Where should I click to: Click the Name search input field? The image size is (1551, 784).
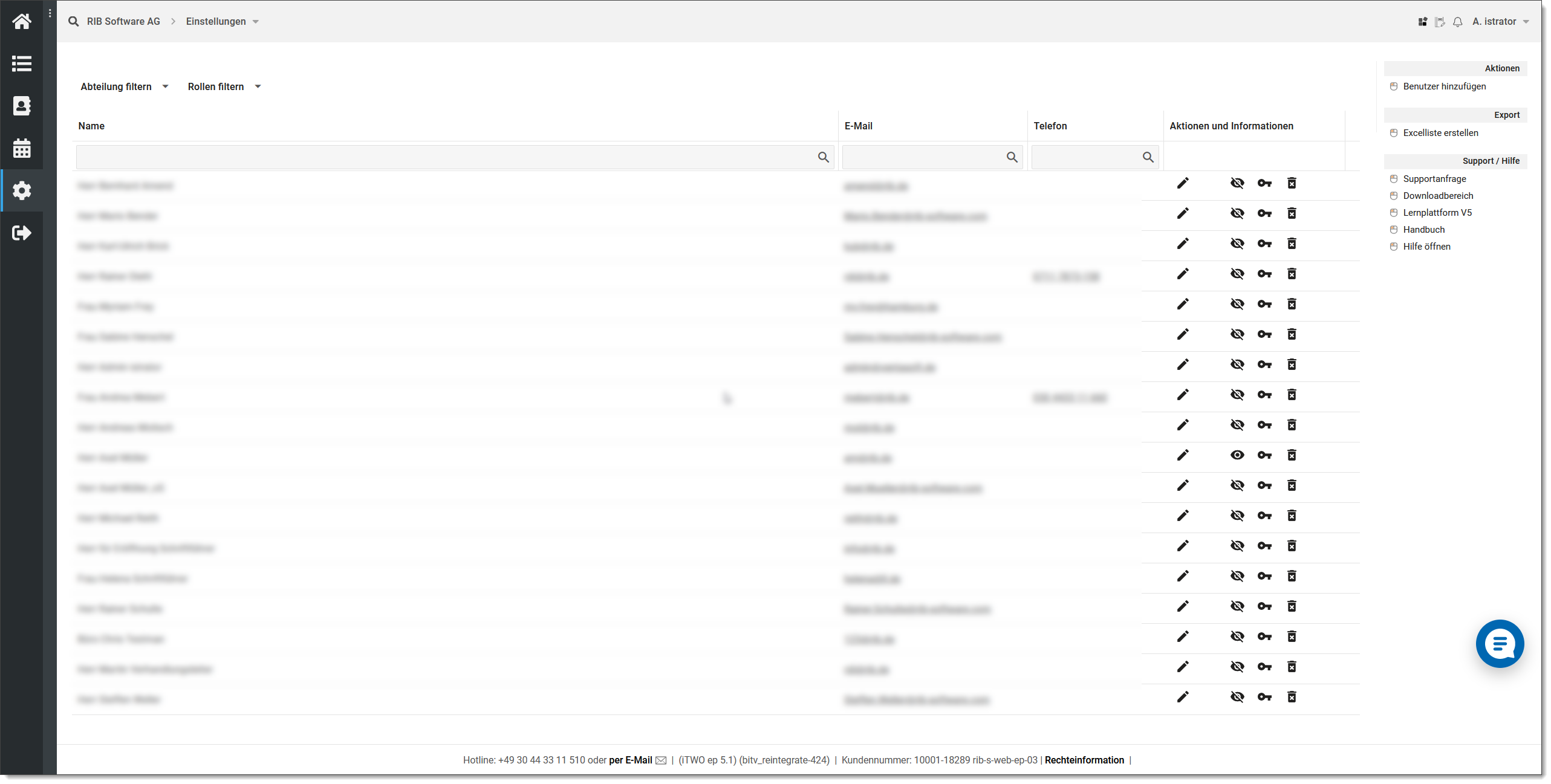click(x=454, y=157)
